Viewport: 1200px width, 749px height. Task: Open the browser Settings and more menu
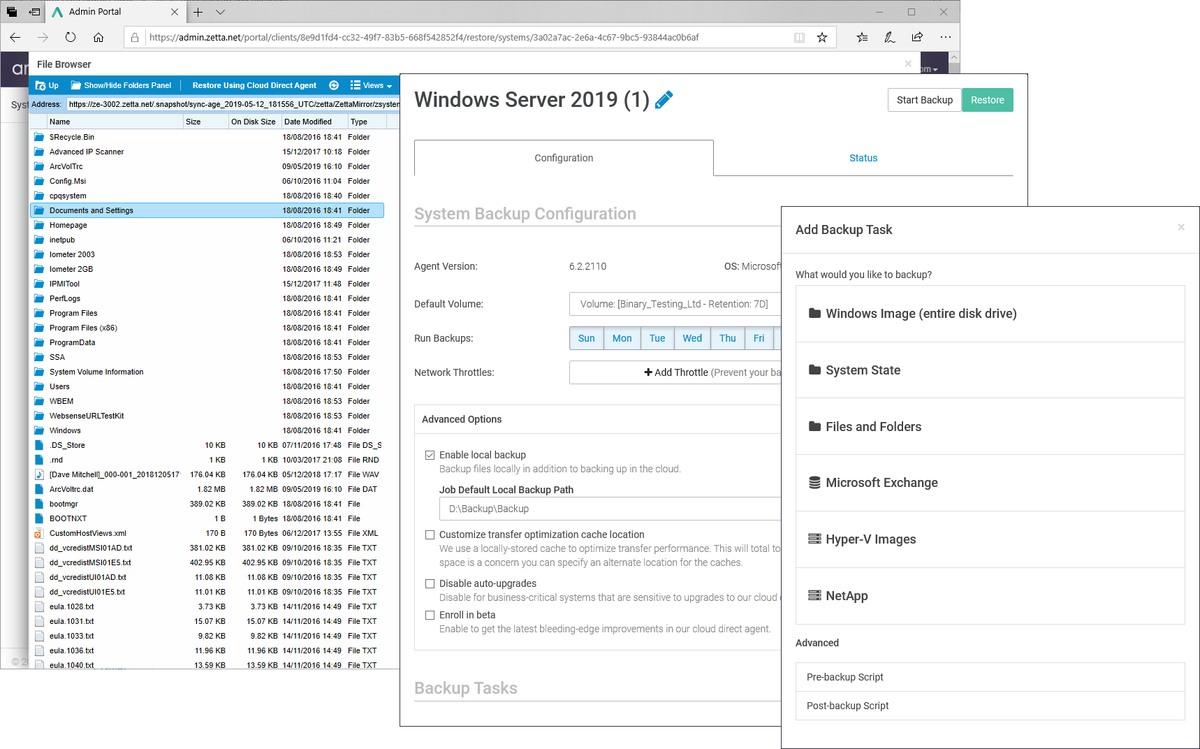pyautogui.click(x=945, y=37)
